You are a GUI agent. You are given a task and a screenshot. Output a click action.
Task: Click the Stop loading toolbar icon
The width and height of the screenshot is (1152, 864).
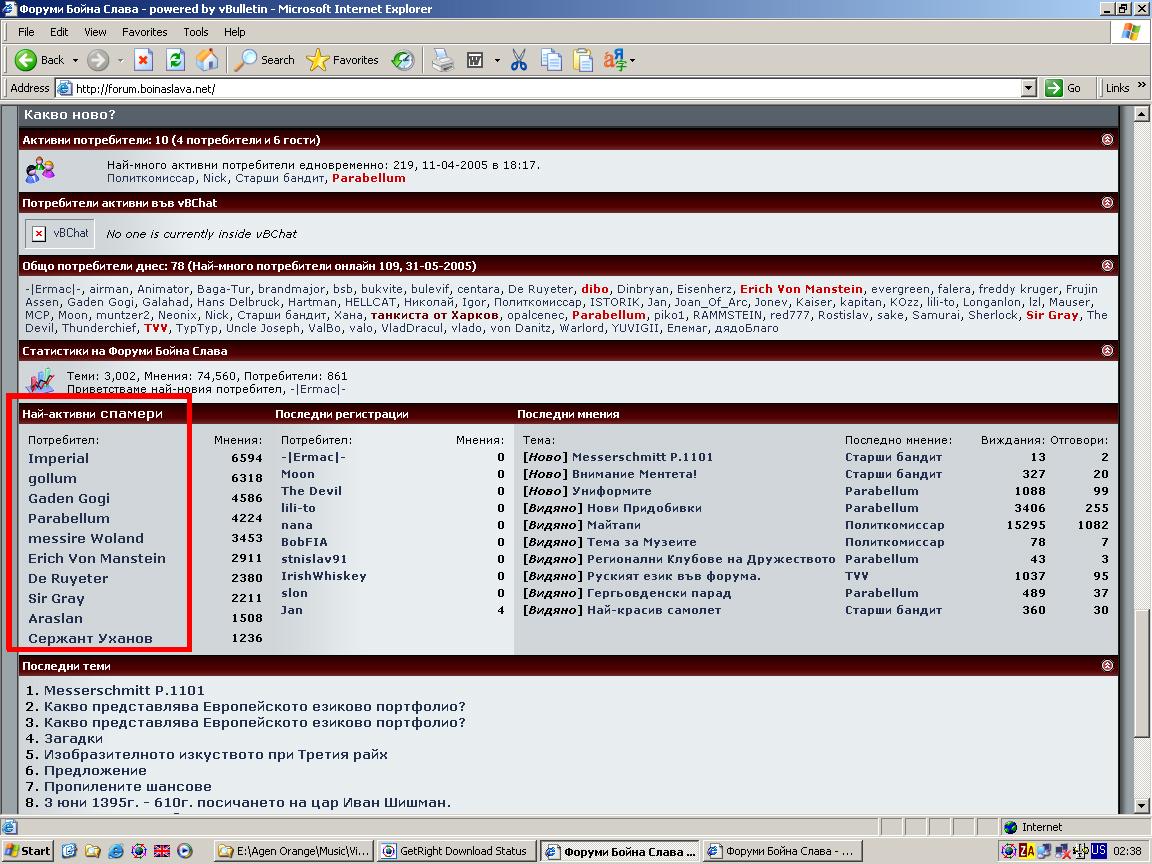pos(143,60)
